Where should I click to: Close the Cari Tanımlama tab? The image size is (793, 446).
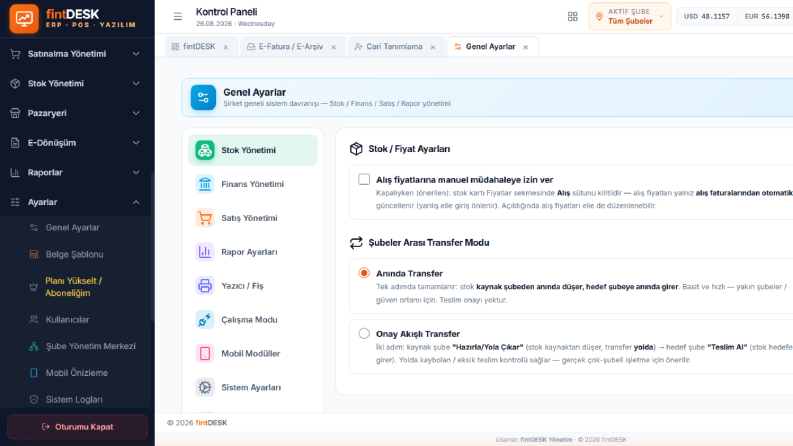pyautogui.click(x=433, y=47)
